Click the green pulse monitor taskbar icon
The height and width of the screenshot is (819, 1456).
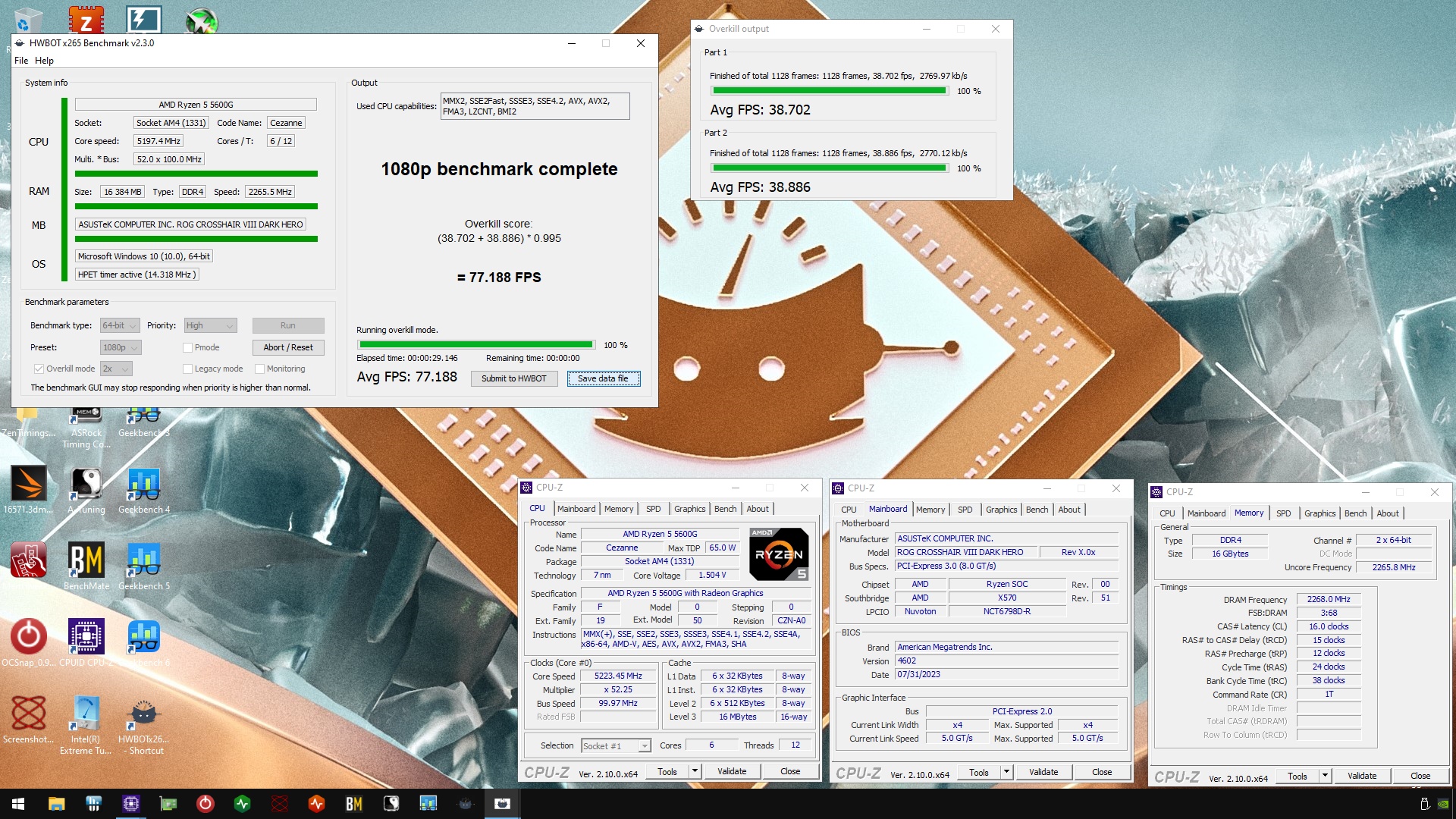coord(242,804)
